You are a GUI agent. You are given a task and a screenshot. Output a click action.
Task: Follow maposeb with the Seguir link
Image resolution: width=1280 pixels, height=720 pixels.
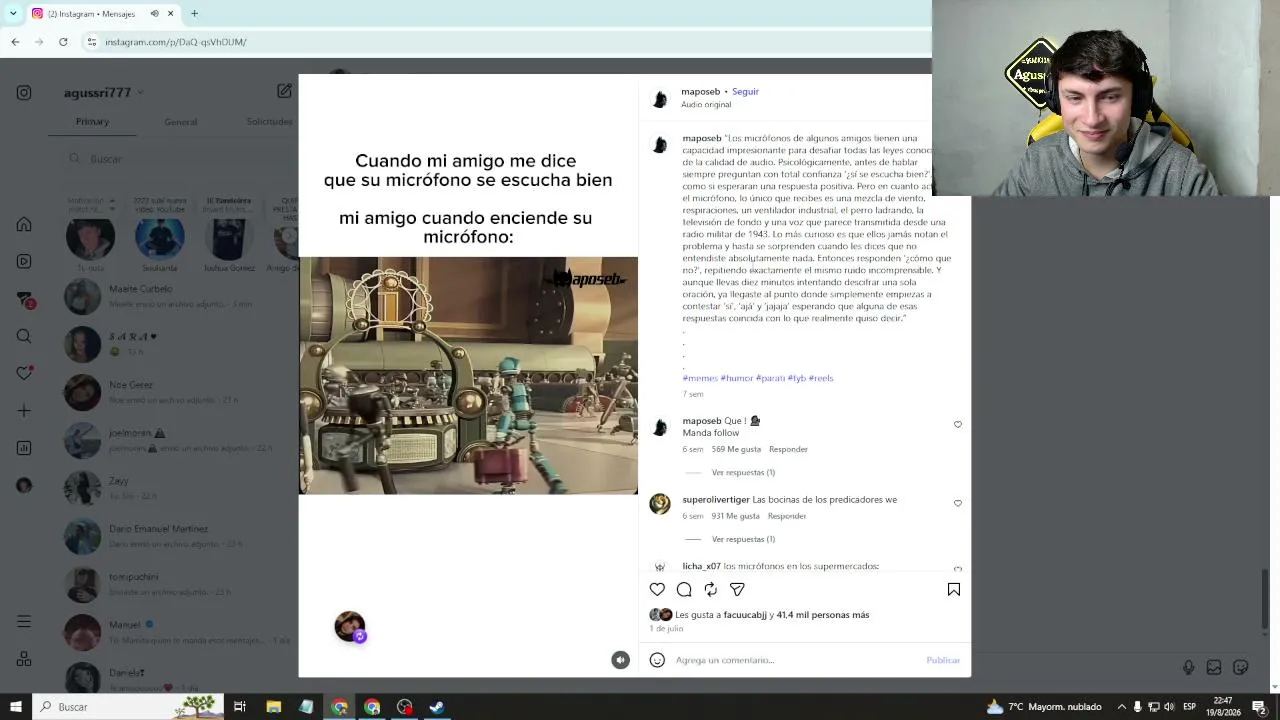click(745, 92)
